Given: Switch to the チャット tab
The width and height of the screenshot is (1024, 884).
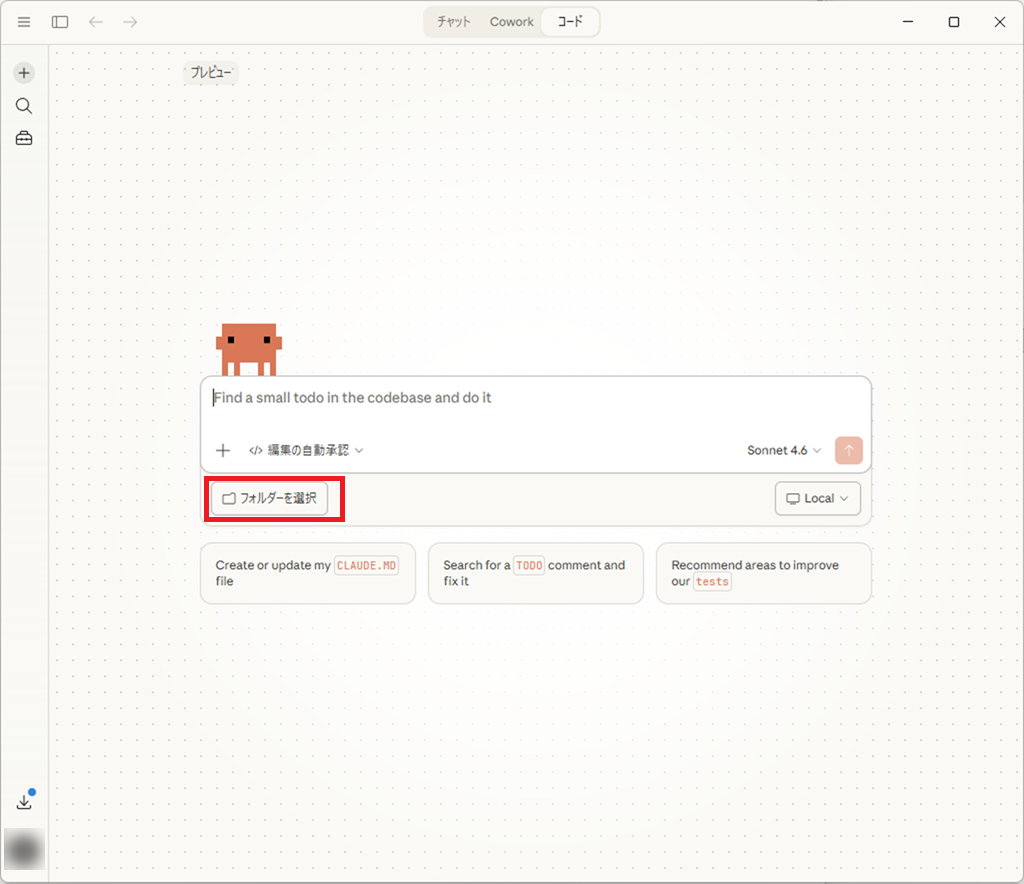Looking at the screenshot, I should [453, 22].
